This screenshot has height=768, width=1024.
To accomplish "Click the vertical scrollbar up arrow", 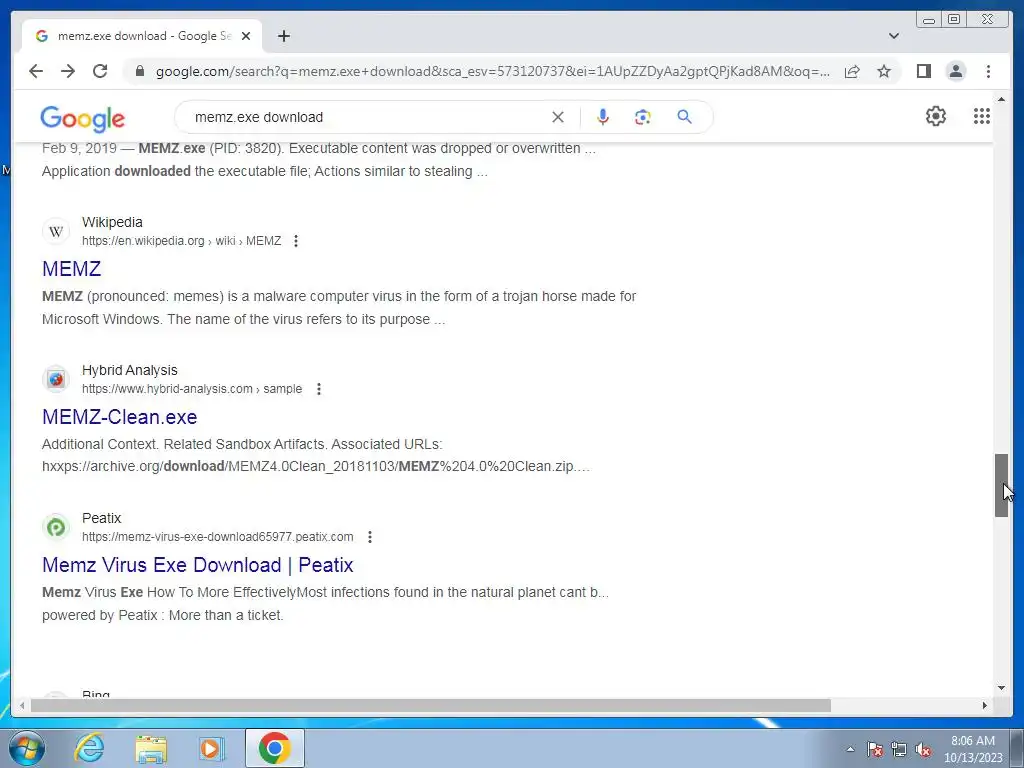I will [x=1001, y=99].
